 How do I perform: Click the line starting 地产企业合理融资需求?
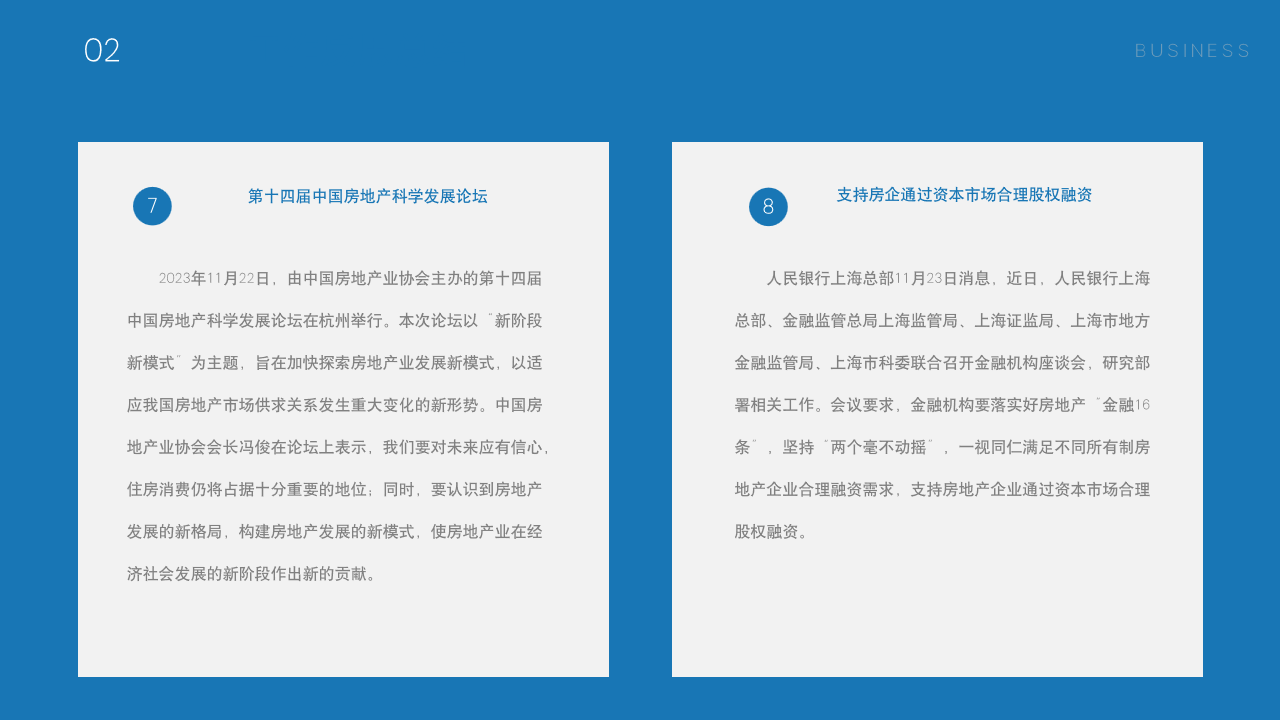[942, 490]
